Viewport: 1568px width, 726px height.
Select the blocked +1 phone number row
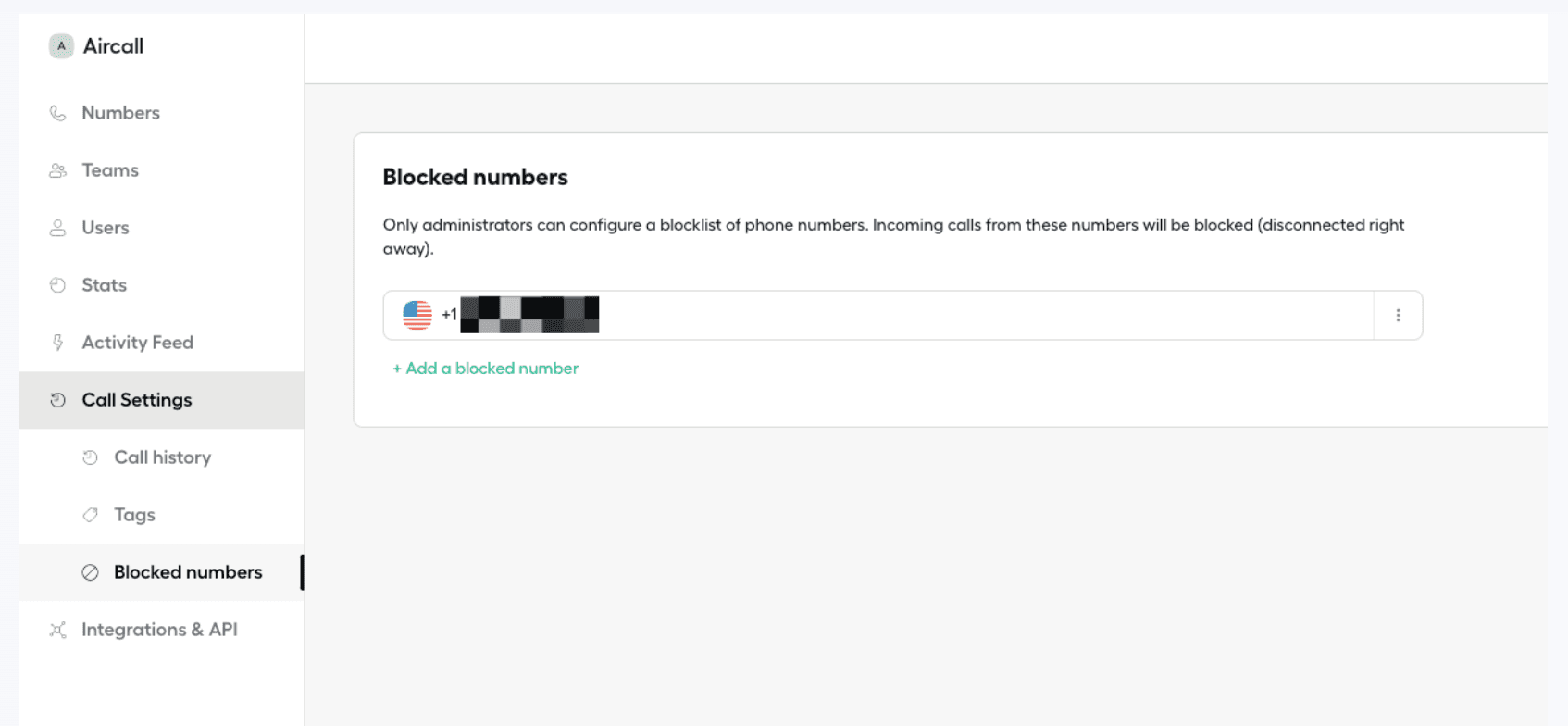click(879, 316)
